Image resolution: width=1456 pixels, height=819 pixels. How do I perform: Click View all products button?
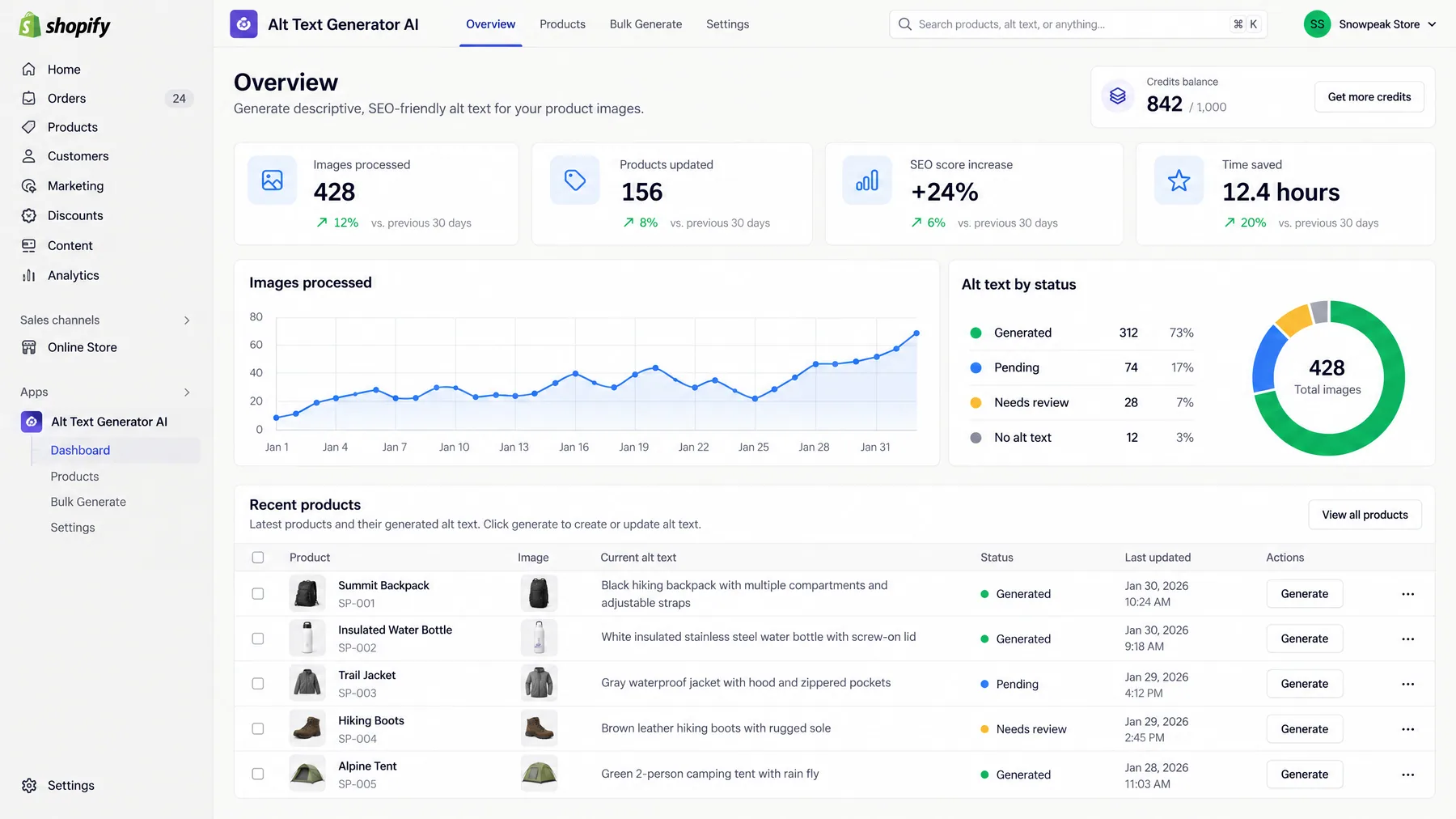(x=1365, y=515)
